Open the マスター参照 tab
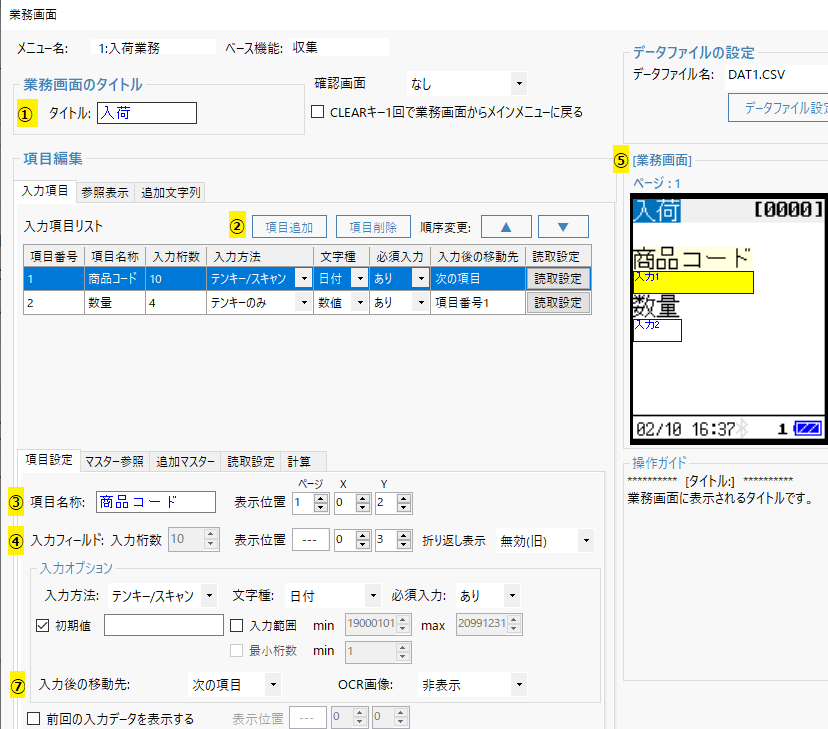The height and width of the screenshot is (729, 828). (x=114, y=461)
